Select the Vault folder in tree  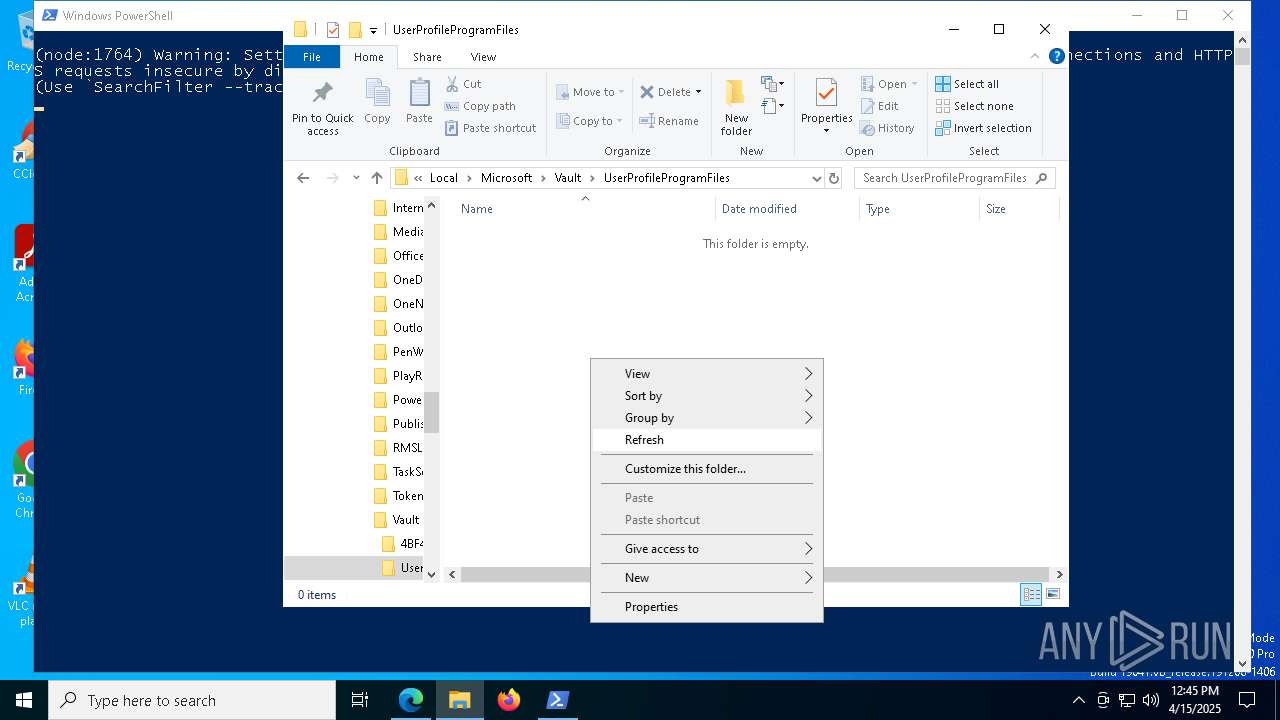coord(397,520)
